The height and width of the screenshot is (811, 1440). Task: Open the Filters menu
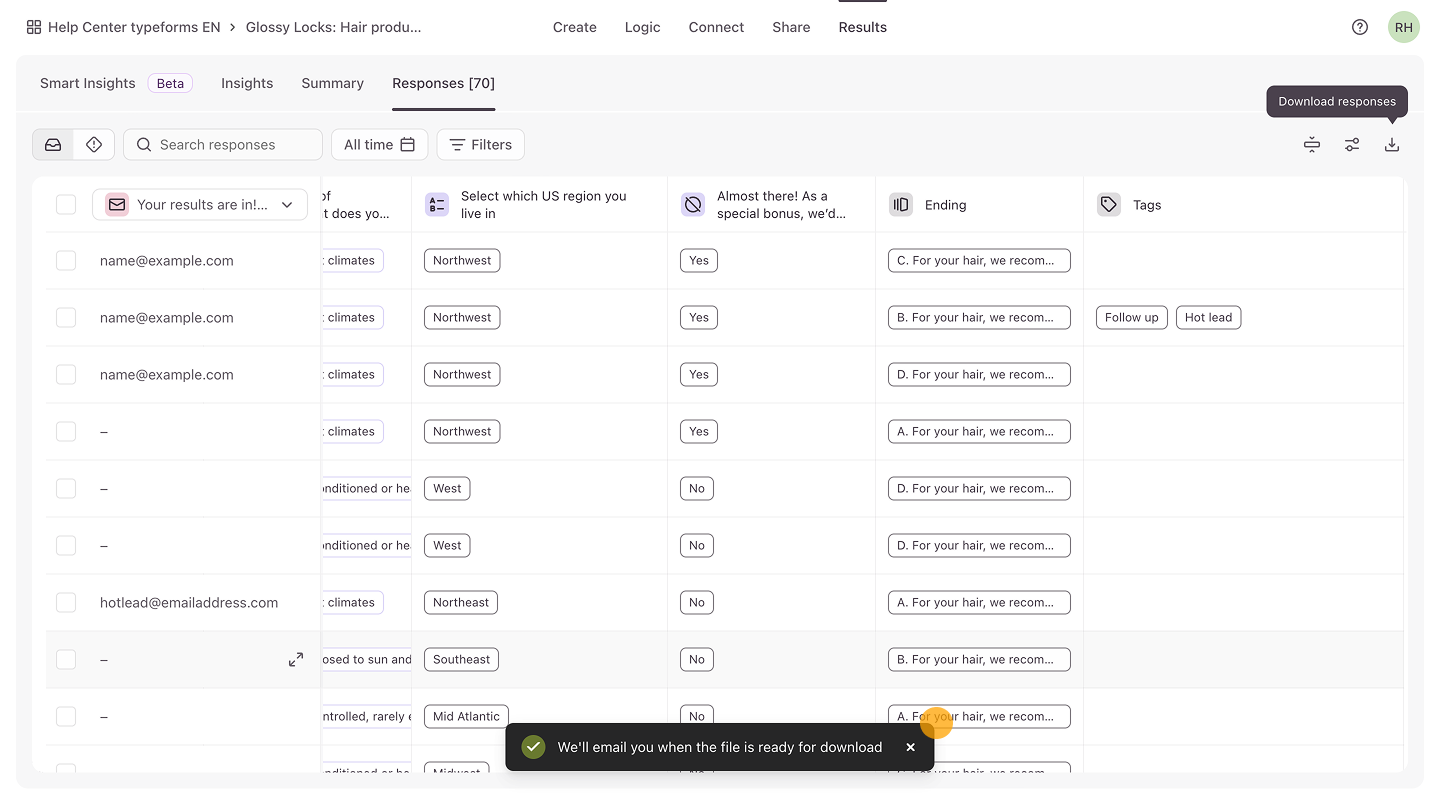point(481,145)
